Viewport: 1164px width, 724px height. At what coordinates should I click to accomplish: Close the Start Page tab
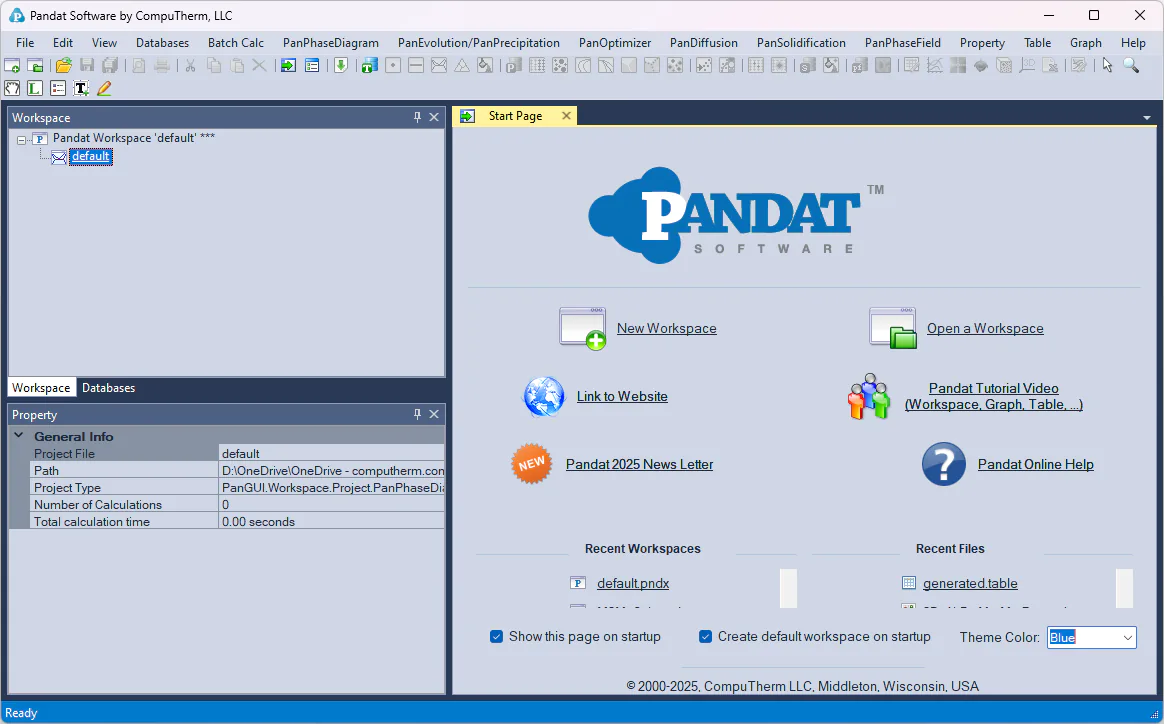pyautogui.click(x=566, y=116)
